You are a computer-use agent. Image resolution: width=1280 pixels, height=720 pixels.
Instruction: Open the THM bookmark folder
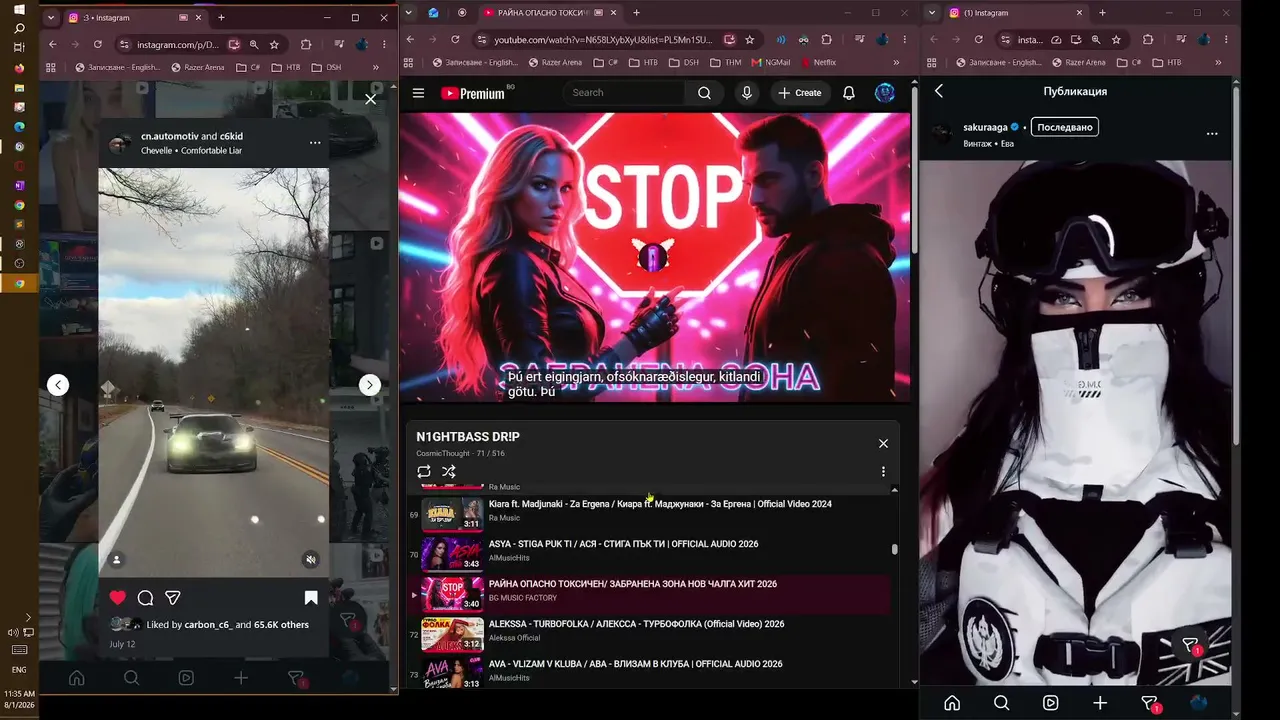[x=725, y=62]
